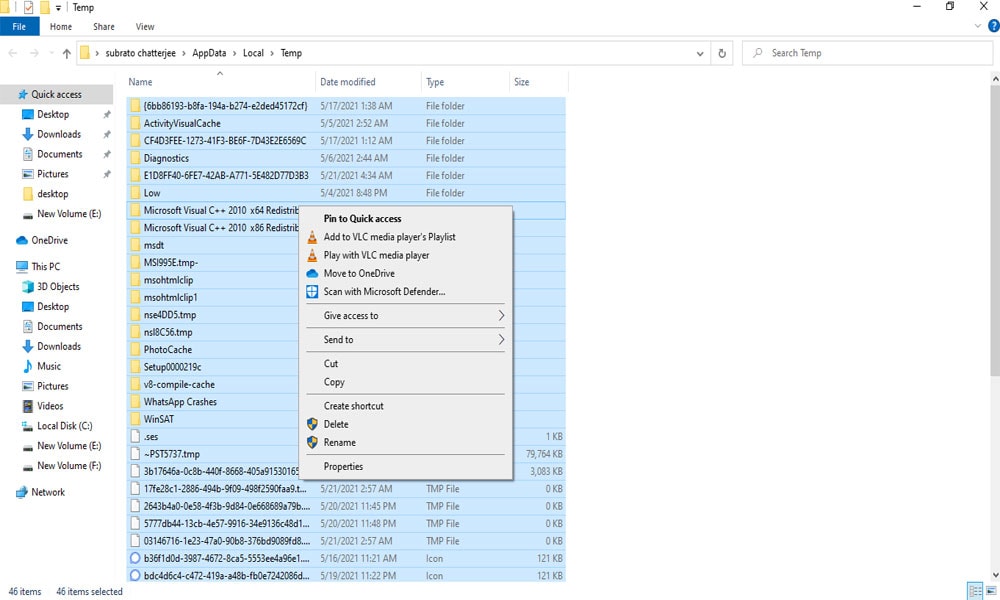Image resolution: width=1000 pixels, height=600 pixels.
Task: Click the Defender icon beside Scan option
Action: pyautogui.click(x=312, y=292)
